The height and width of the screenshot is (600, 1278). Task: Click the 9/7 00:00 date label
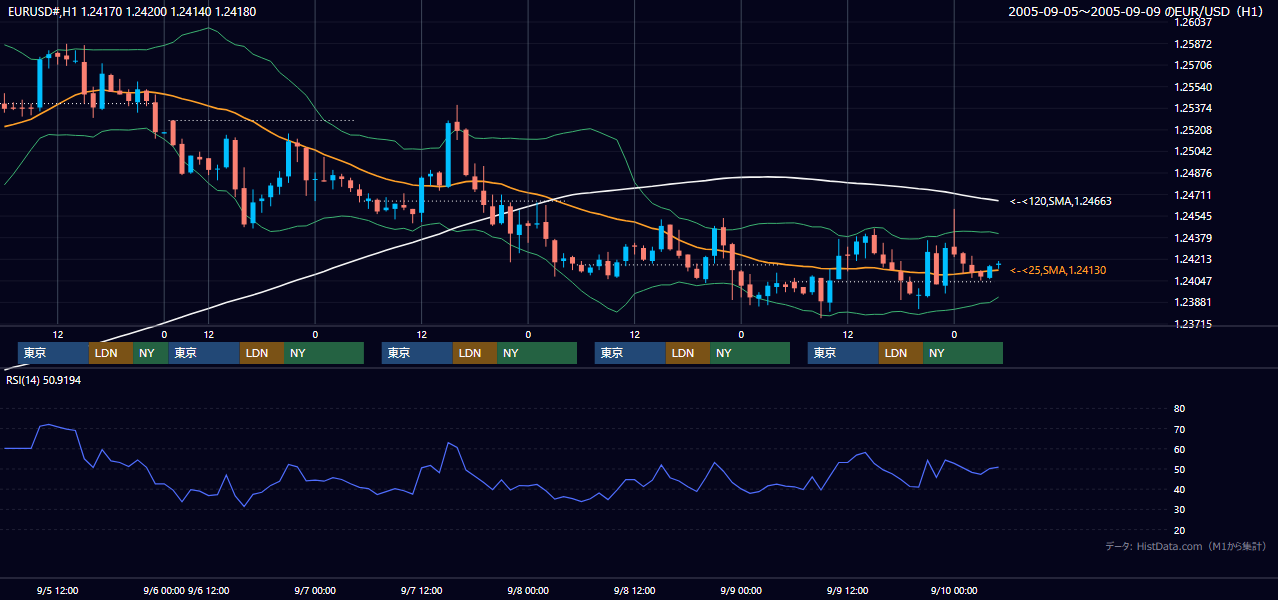(x=315, y=591)
